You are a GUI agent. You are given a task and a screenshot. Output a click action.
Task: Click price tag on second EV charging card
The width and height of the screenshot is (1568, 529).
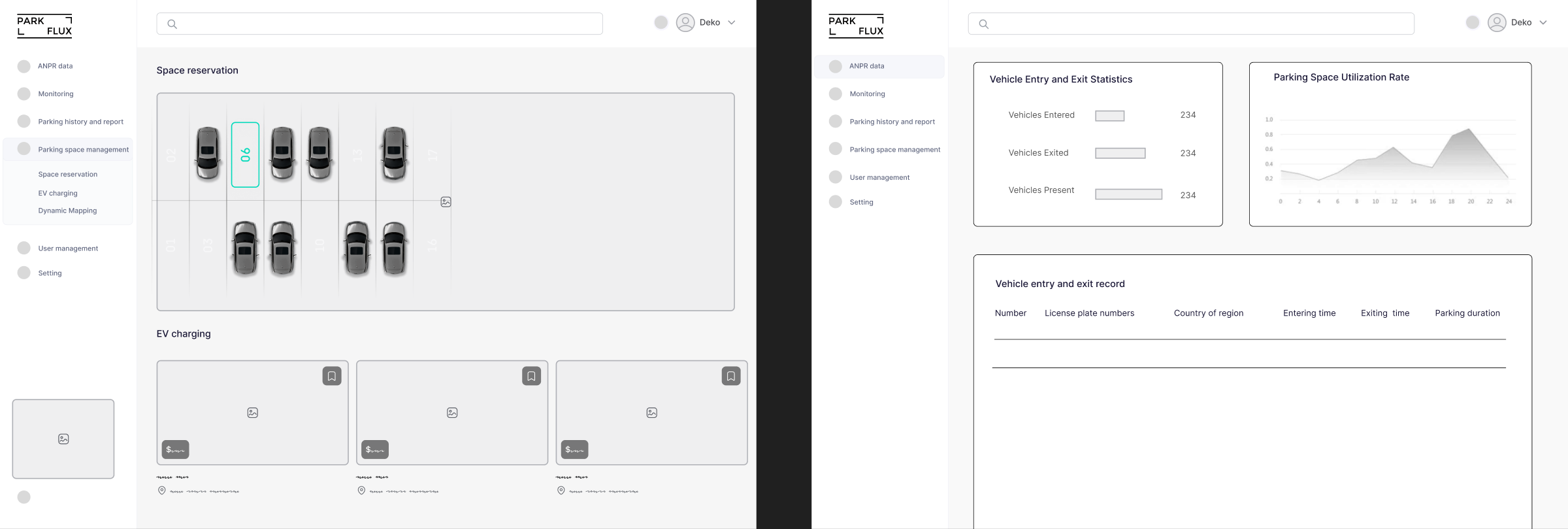click(375, 449)
